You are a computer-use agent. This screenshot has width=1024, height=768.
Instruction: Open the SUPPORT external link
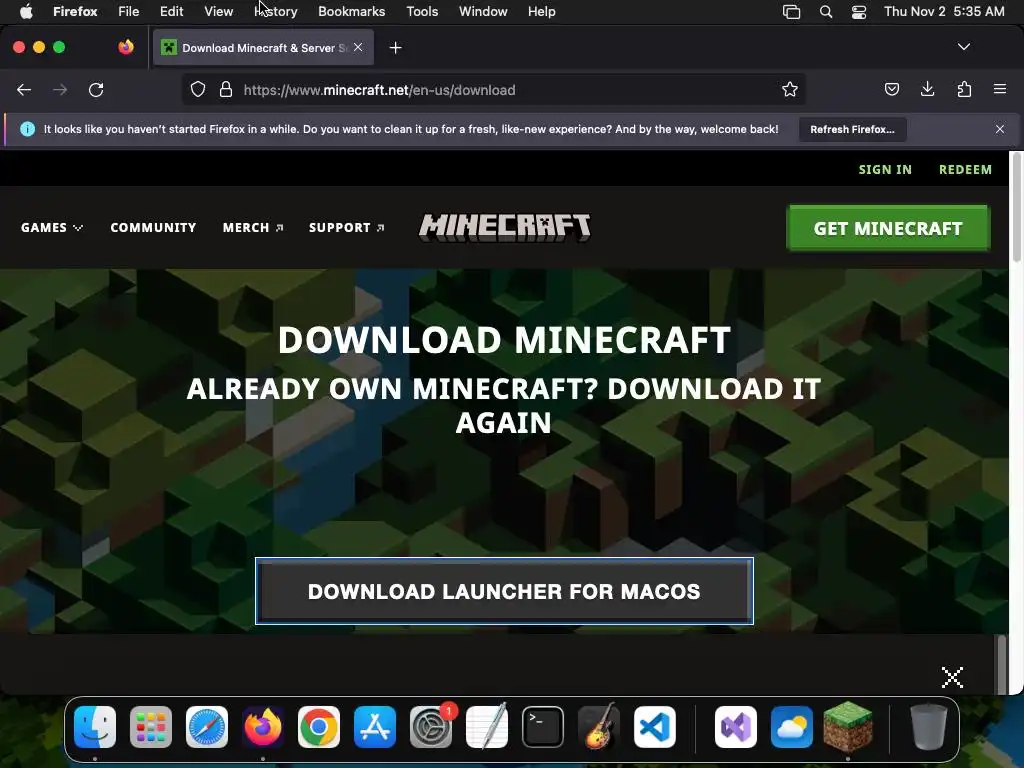[346, 227]
